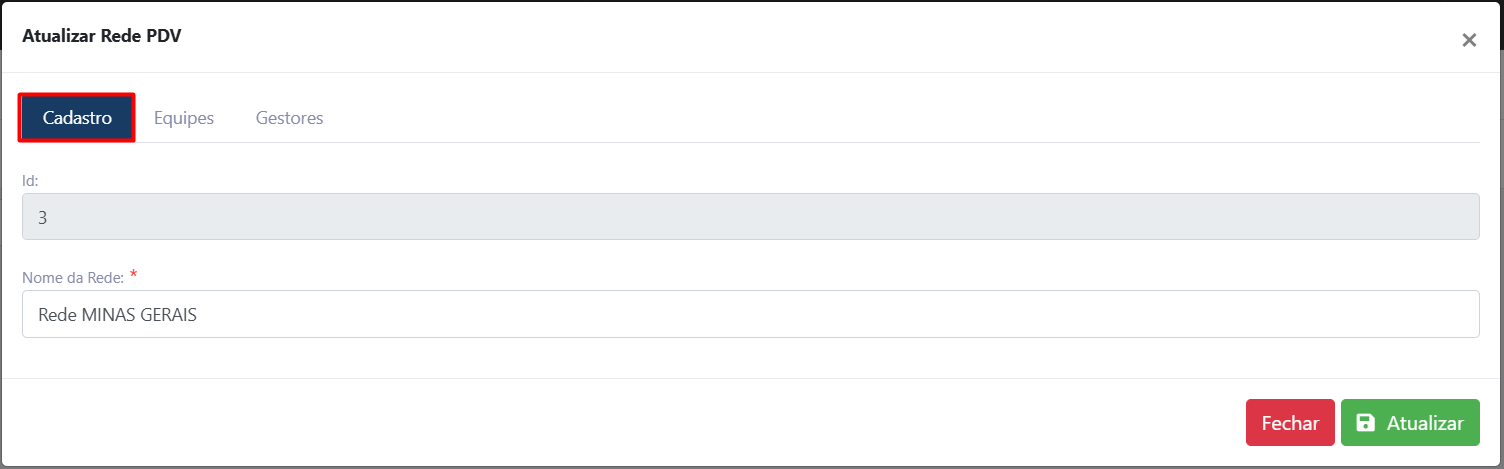Close the dialog with the X icon
The height and width of the screenshot is (469, 1504).
[x=1469, y=40]
